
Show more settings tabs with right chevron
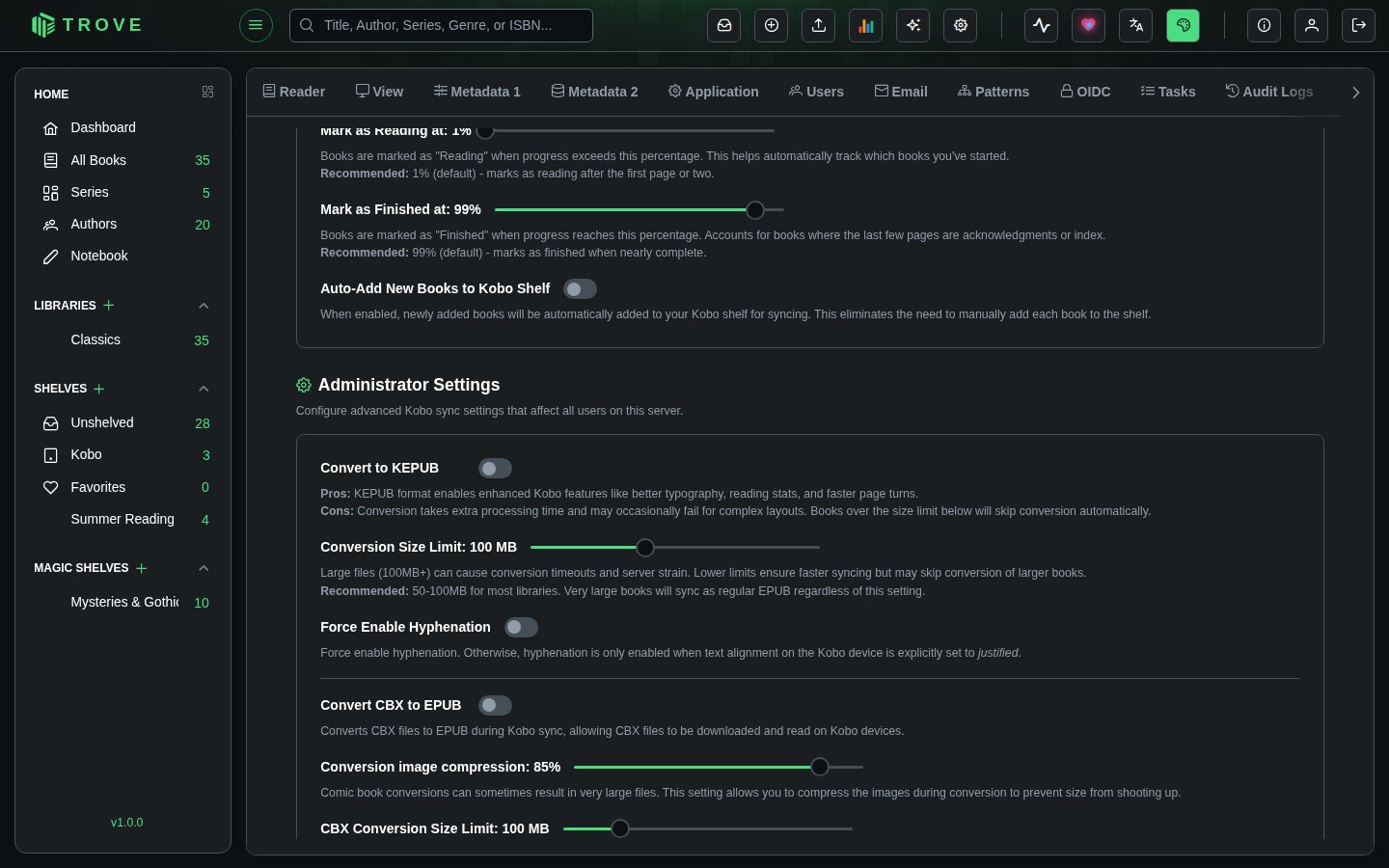(1355, 93)
